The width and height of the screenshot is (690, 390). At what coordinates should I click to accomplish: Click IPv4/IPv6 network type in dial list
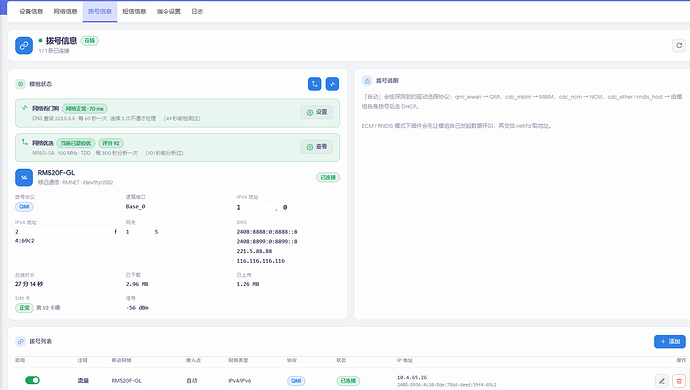pos(239,381)
